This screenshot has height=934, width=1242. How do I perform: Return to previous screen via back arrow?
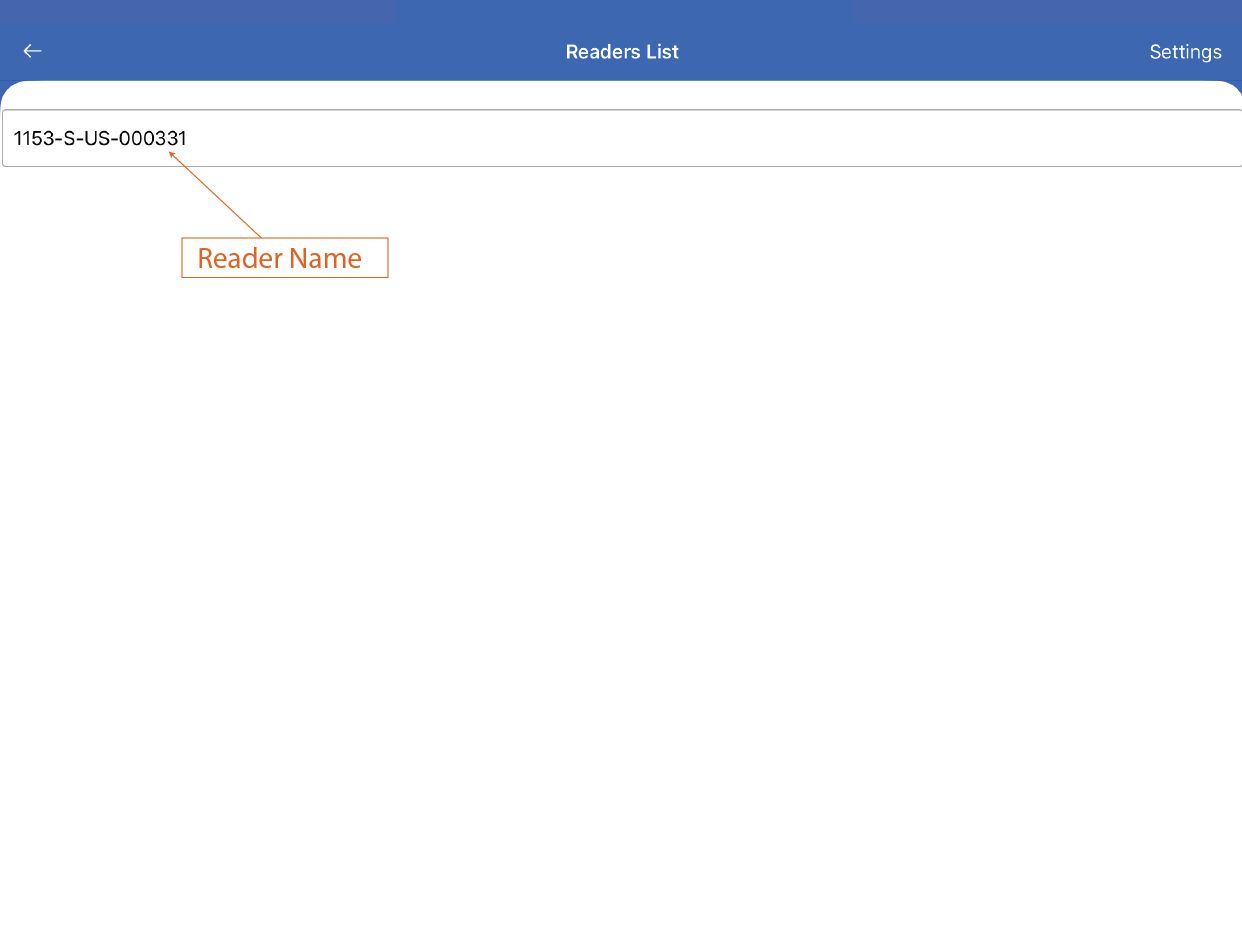(x=33, y=51)
